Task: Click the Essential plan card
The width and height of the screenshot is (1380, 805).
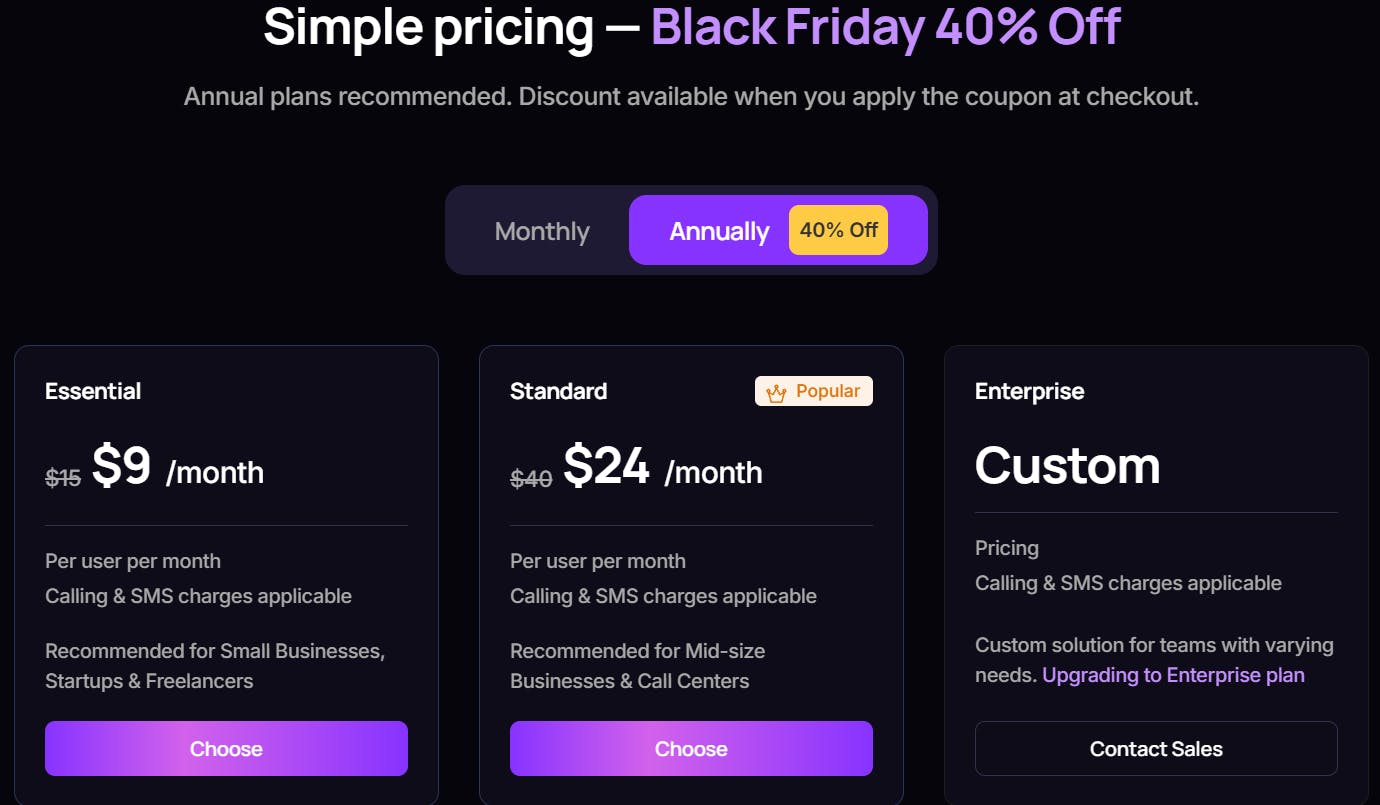Action: [x=226, y=570]
